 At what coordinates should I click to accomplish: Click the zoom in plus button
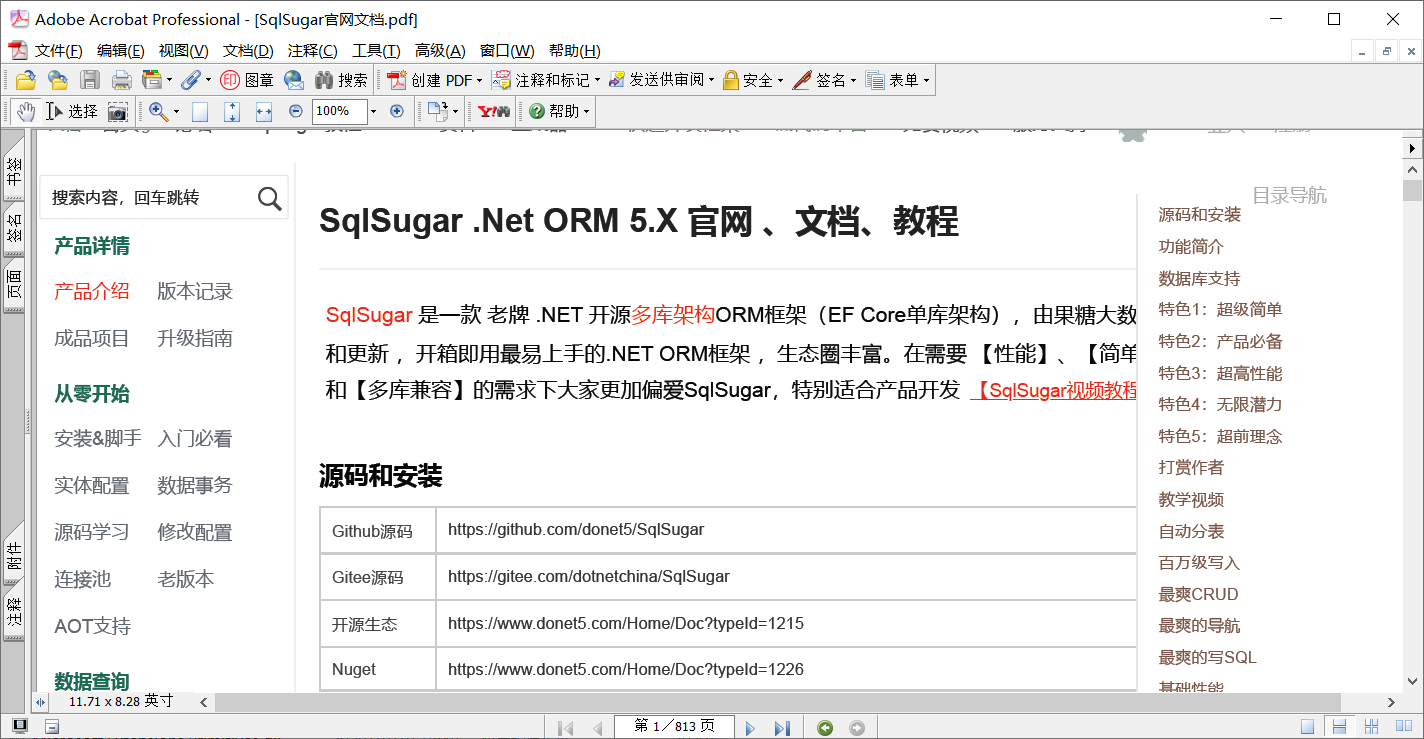(x=397, y=111)
